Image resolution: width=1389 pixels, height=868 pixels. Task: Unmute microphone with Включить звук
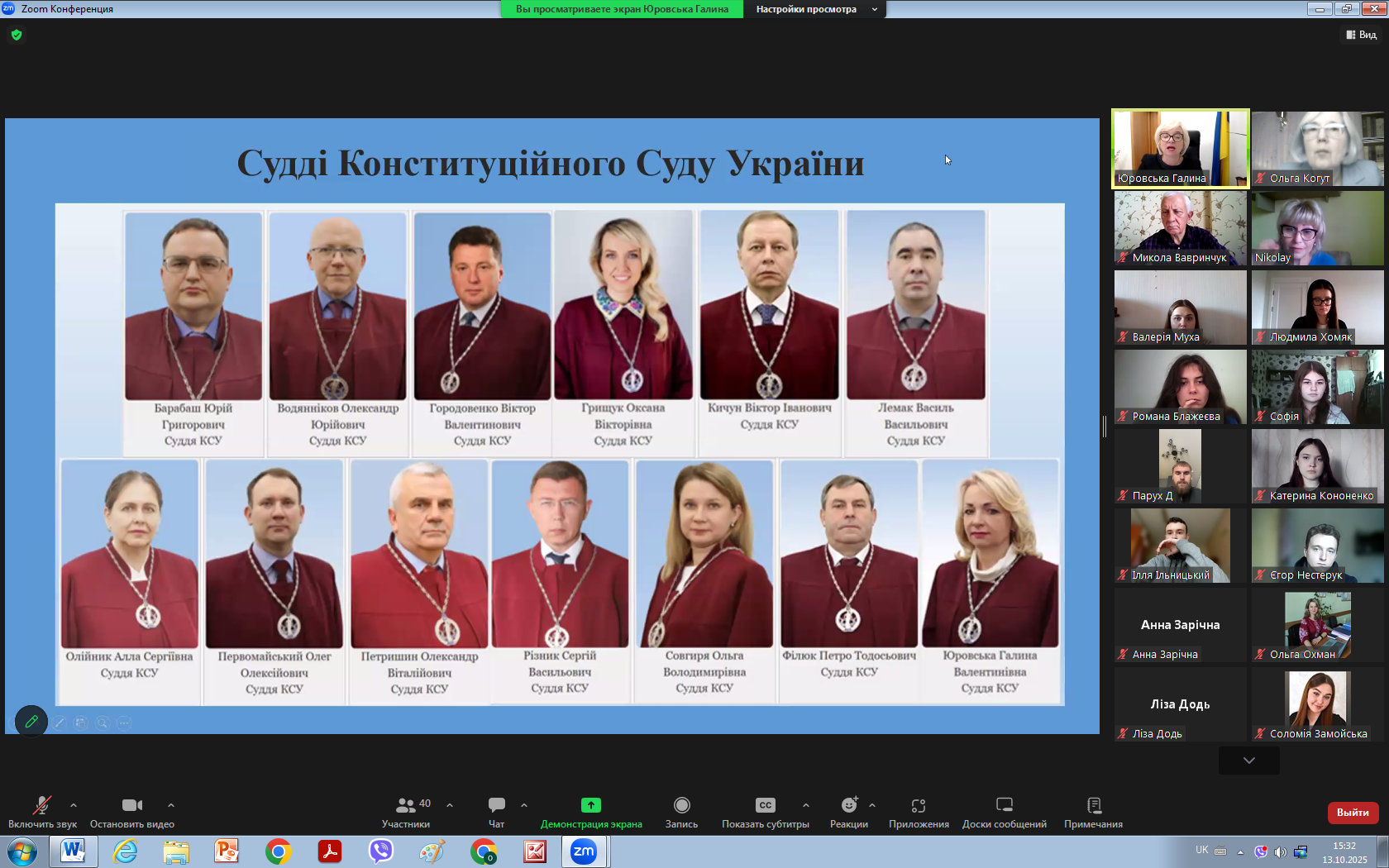pos(41,805)
